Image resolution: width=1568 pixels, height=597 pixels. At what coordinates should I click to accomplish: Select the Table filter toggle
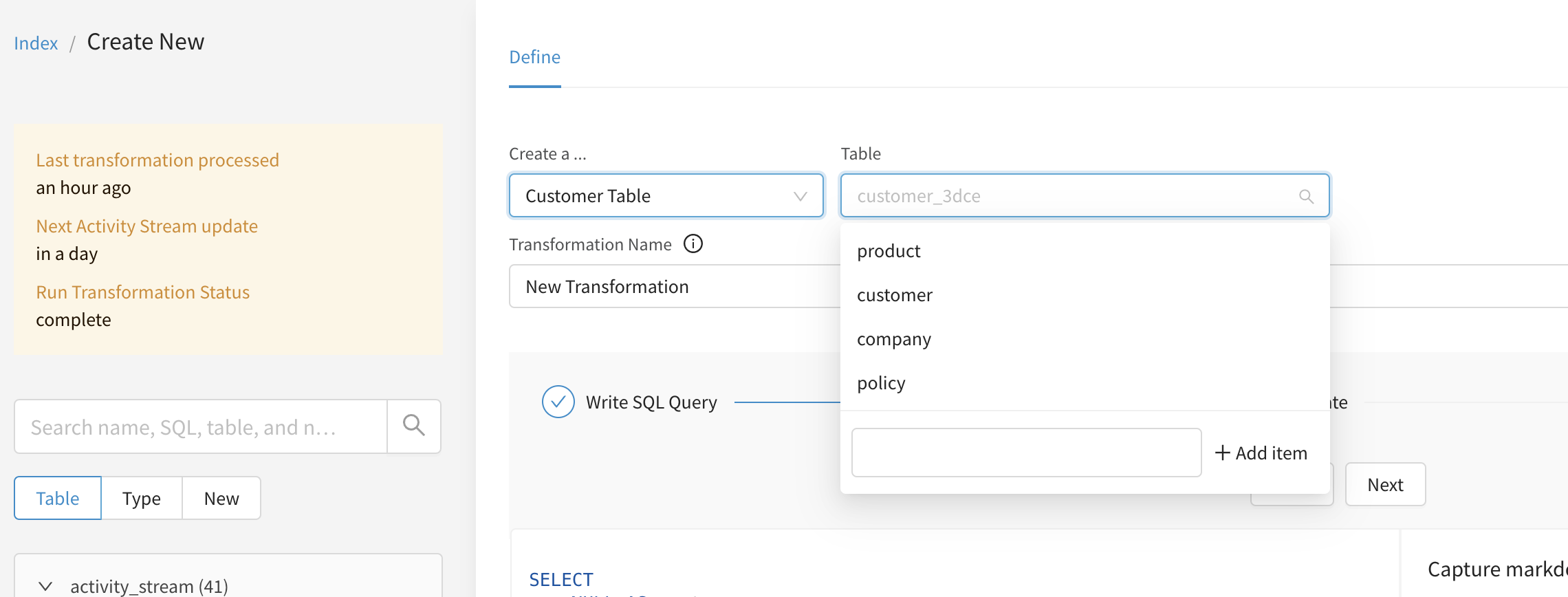tap(58, 498)
